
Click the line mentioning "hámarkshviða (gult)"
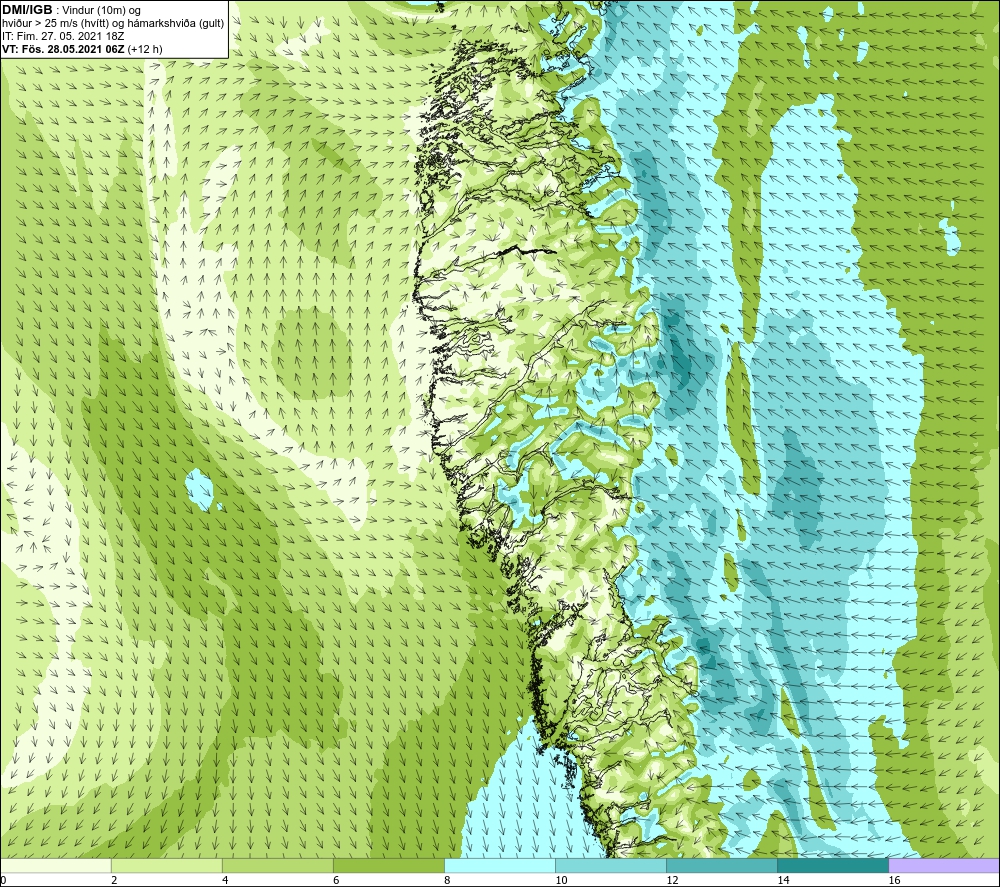[x=113, y=23]
